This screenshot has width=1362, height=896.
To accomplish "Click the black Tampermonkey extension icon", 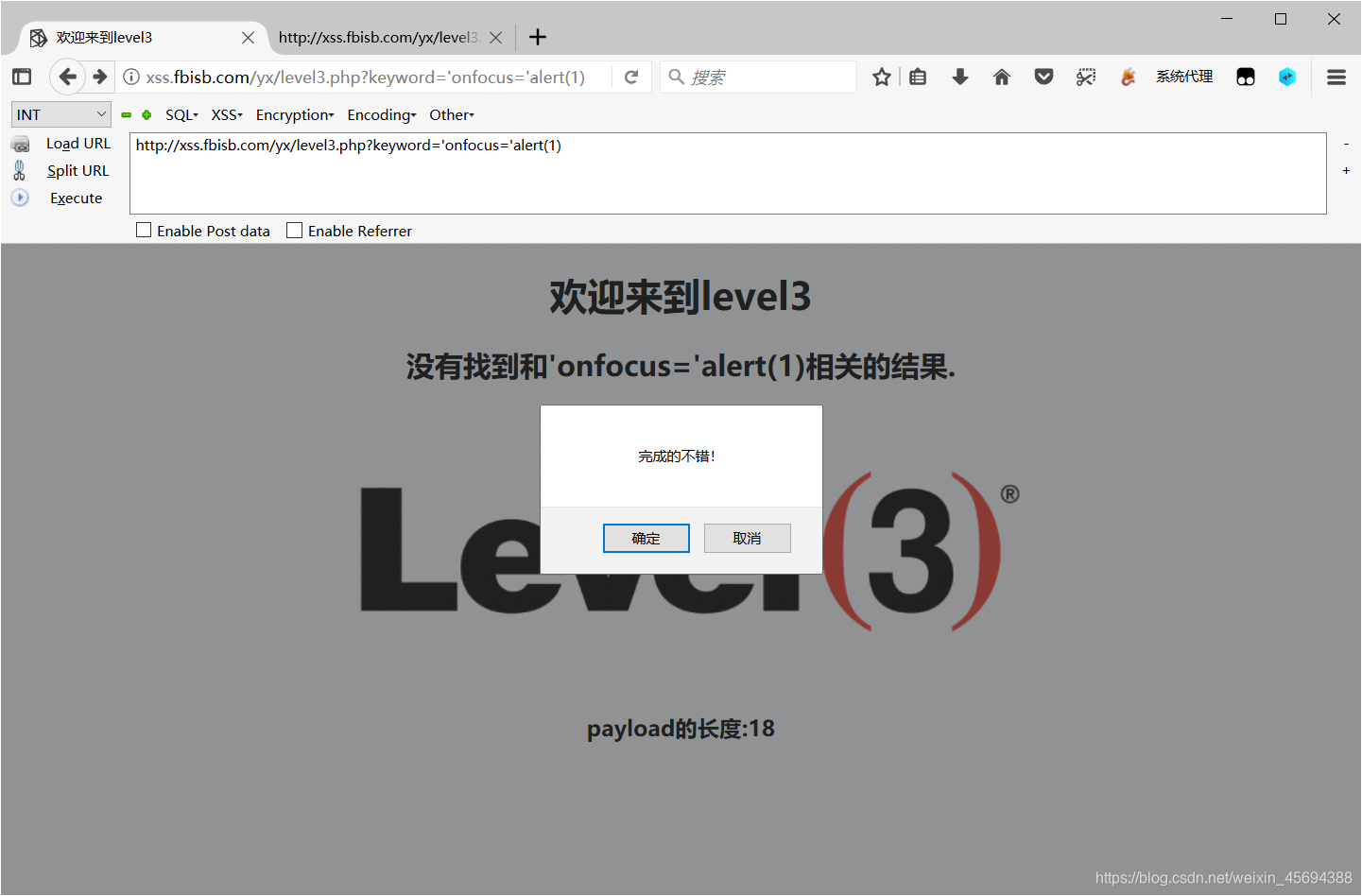I will tap(1246, 77).
